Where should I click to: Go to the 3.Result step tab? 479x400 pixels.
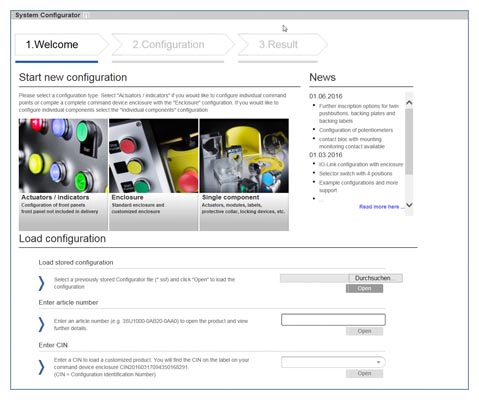coord(278,45)
